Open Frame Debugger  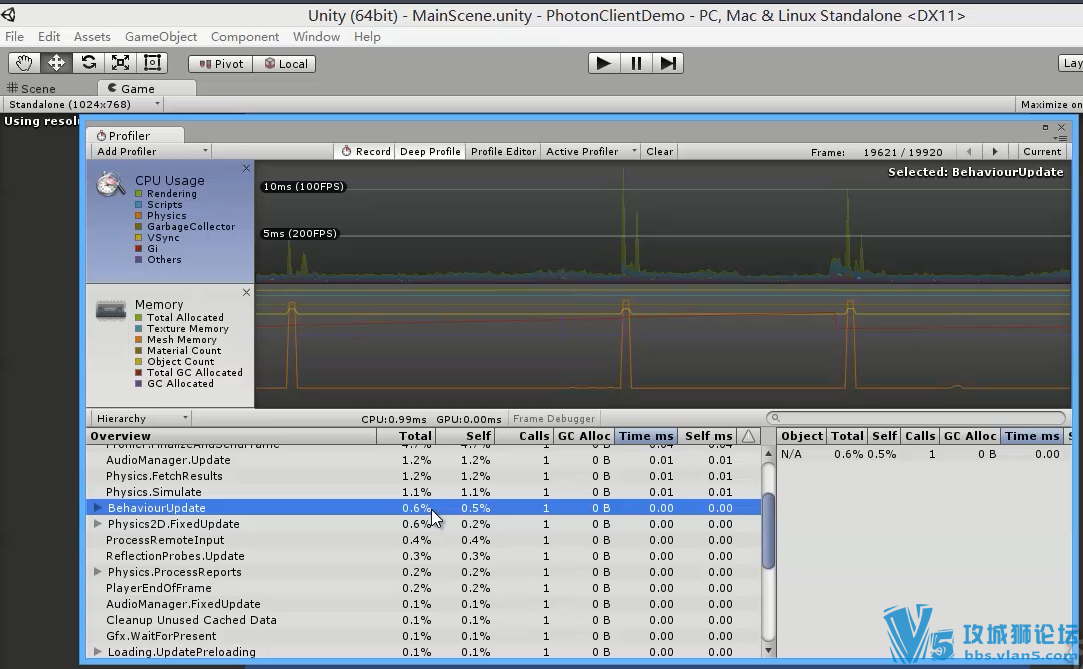[554, 418]
